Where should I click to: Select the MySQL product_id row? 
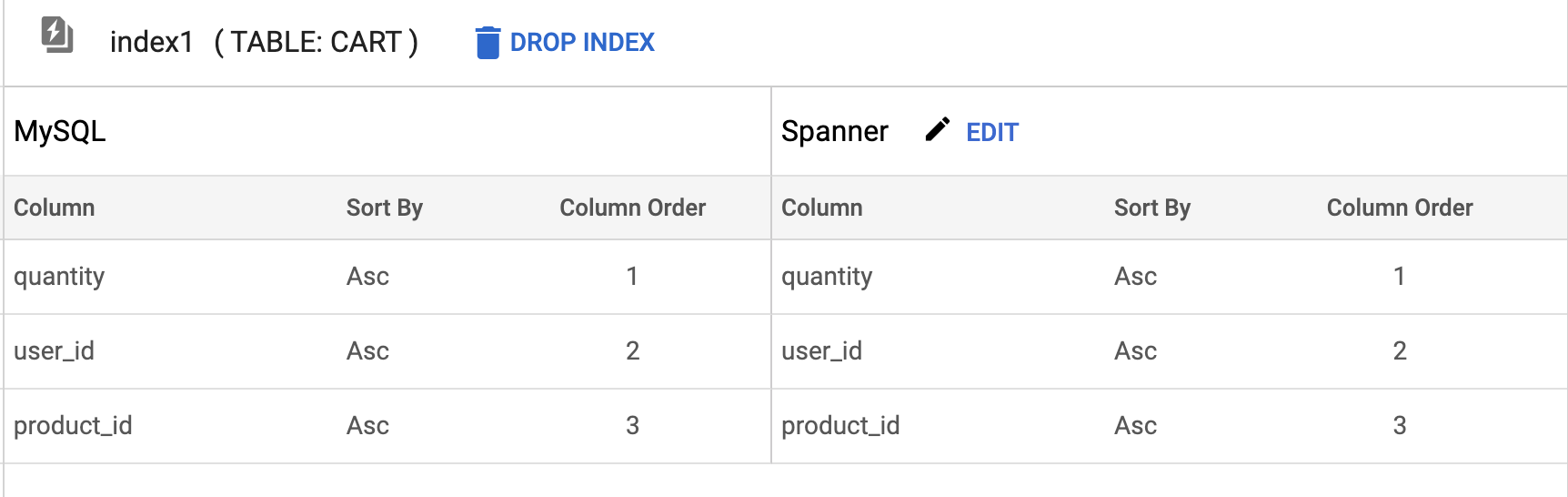pos(387,426)
